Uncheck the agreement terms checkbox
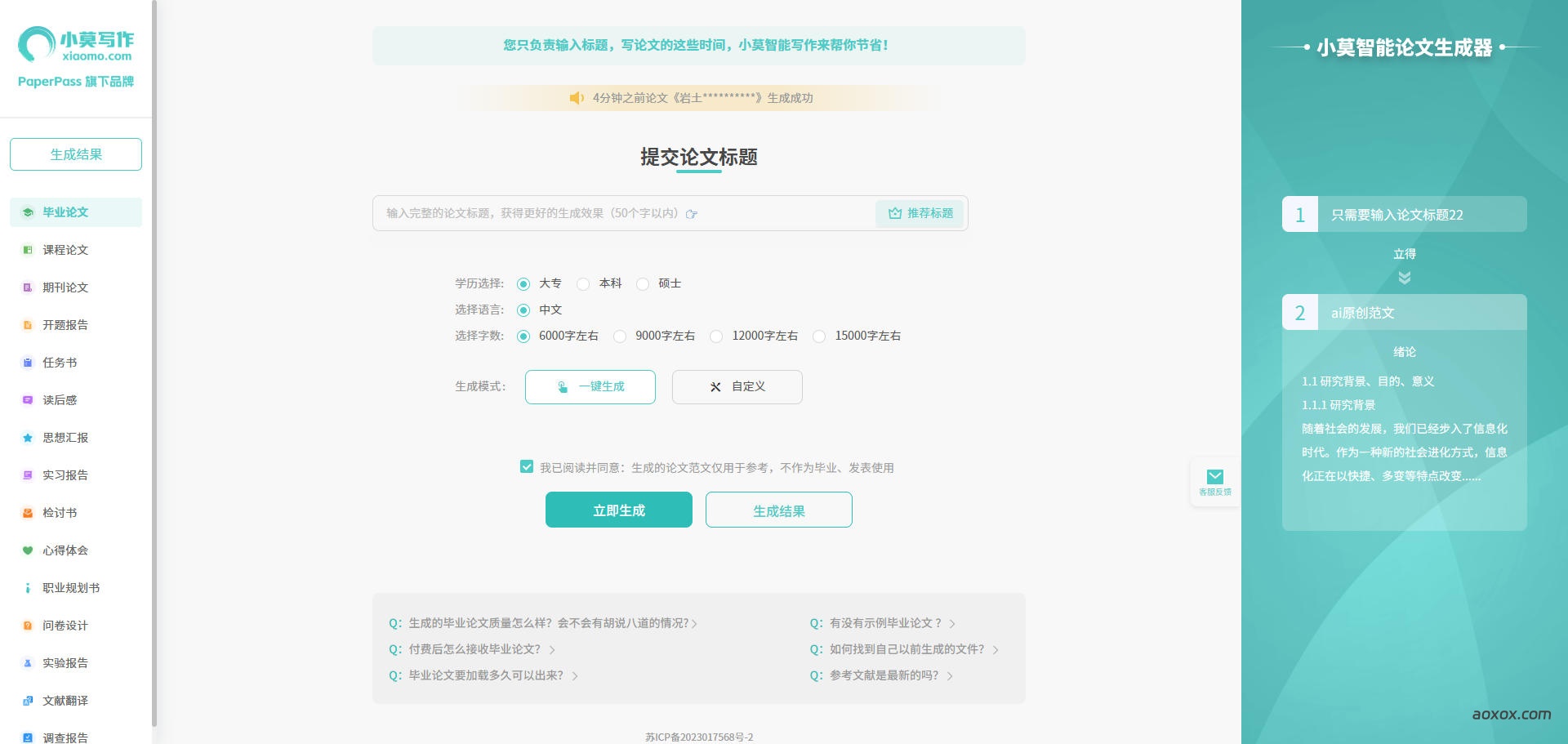Image resolution: width=1568 pixels, height=744 pixels. [527, 467]
